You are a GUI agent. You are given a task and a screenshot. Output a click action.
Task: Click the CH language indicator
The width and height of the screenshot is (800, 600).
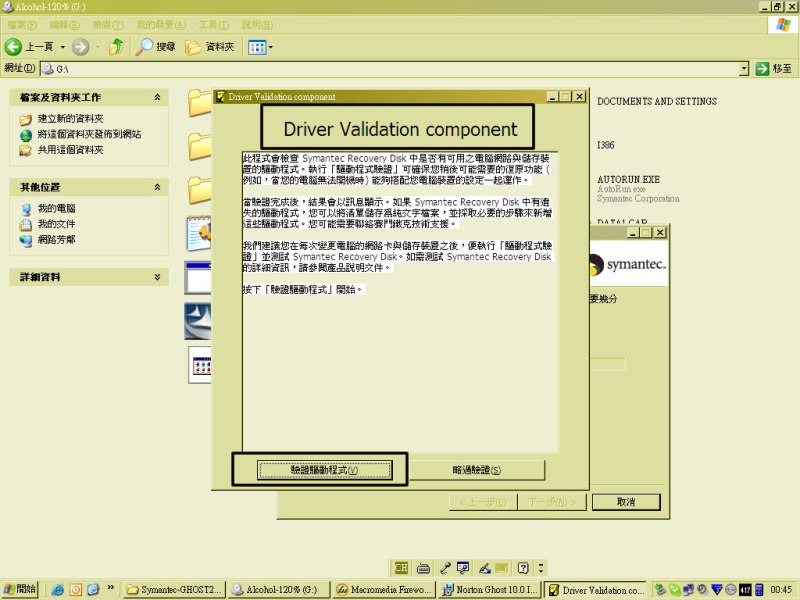(401, 568)
